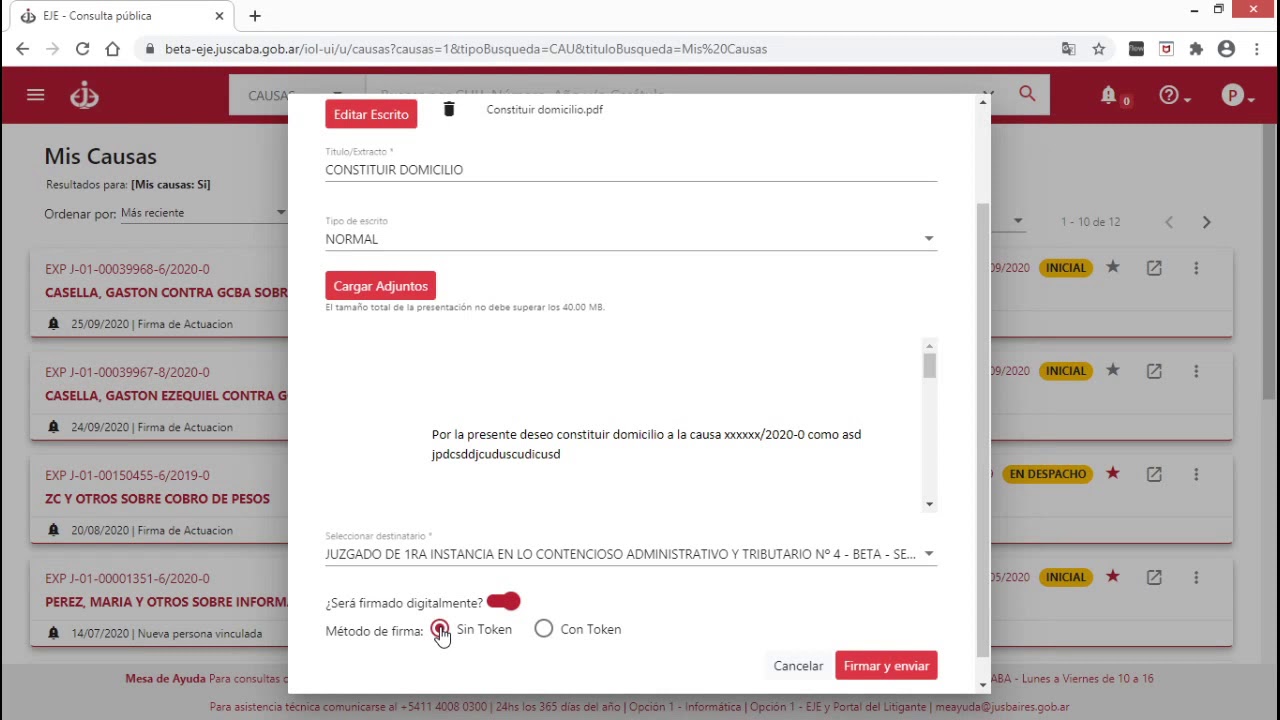Screen dimensions: 1280x720
Task: Open the ZC Y OTROS SOBRE COBRO DE PESOS case
Action: coord(157,499)
